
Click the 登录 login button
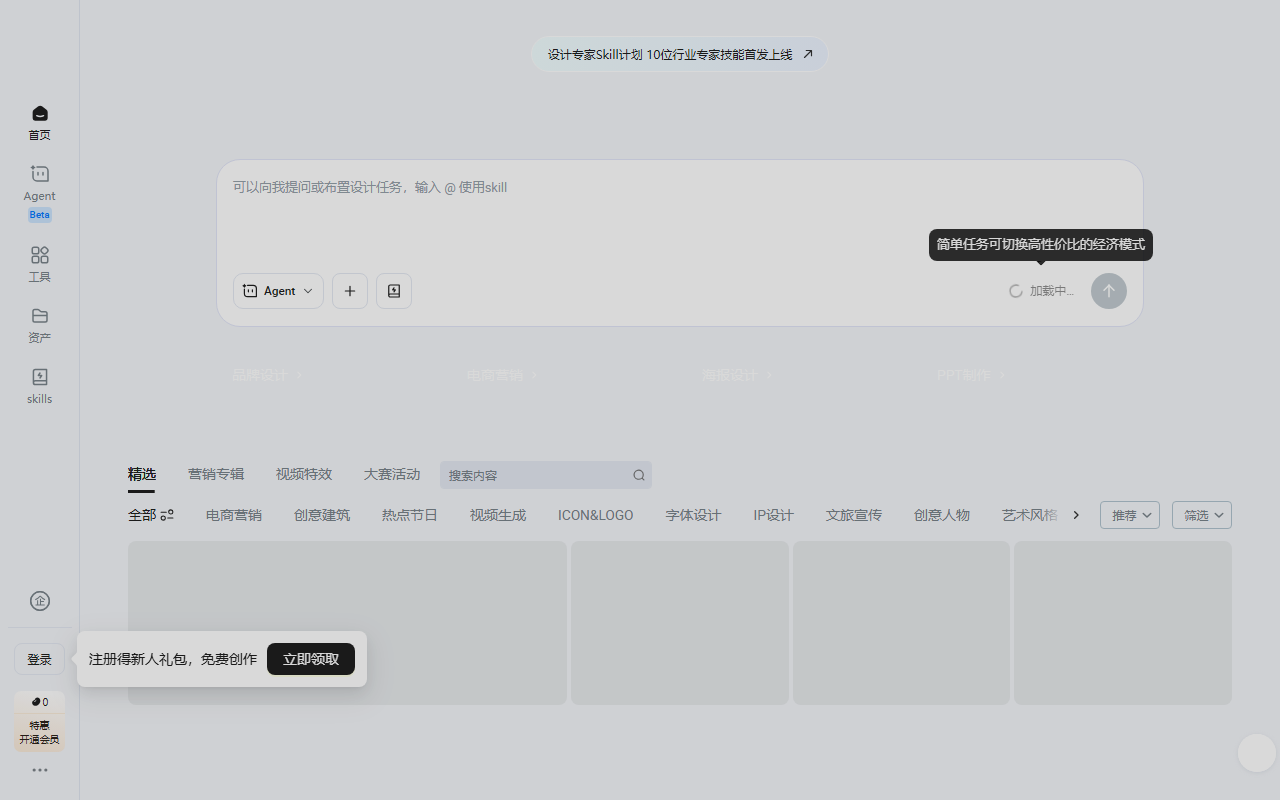point(40,660)
